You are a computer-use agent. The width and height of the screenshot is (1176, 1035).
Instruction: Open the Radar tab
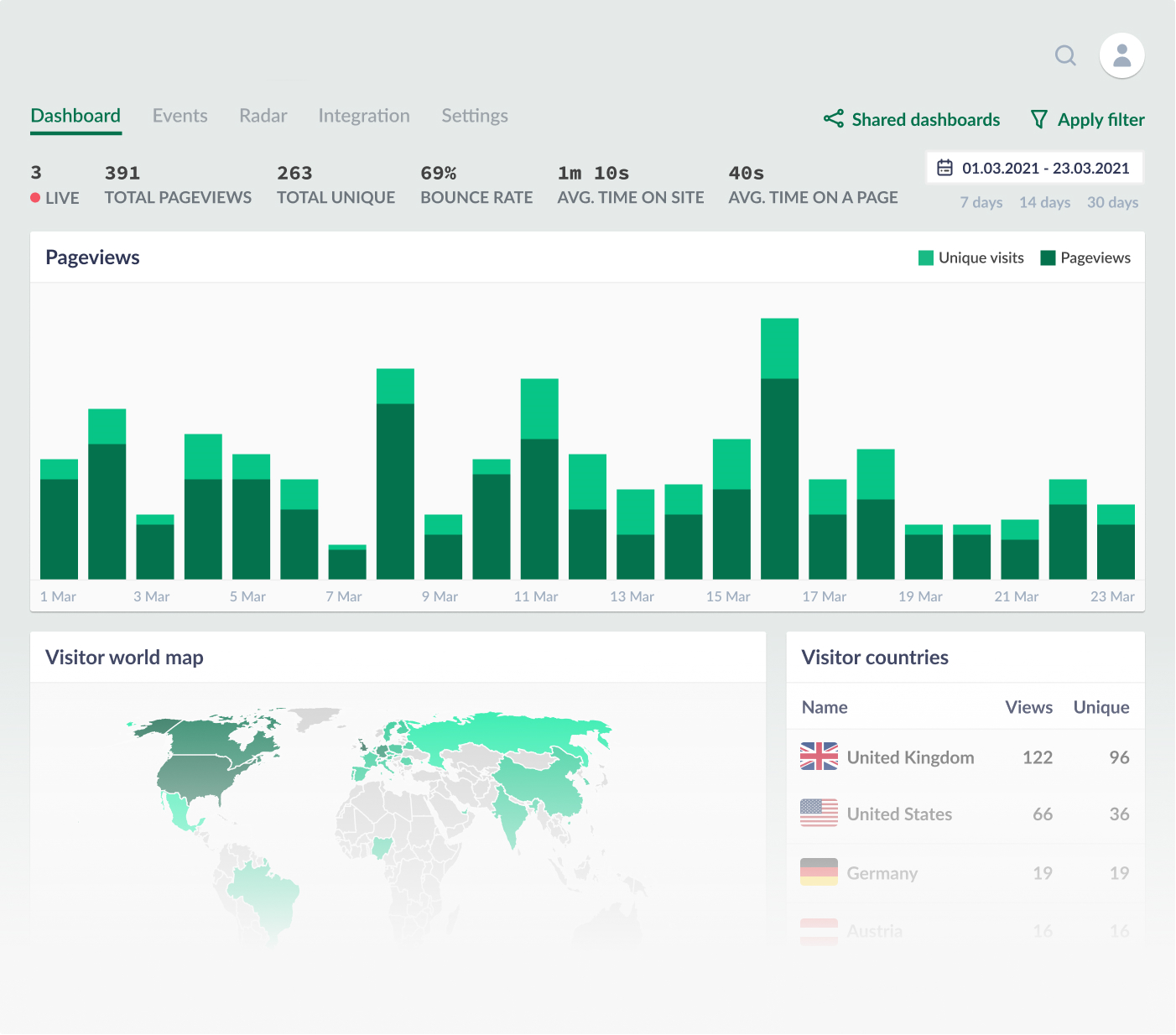(x=263, y=116)
